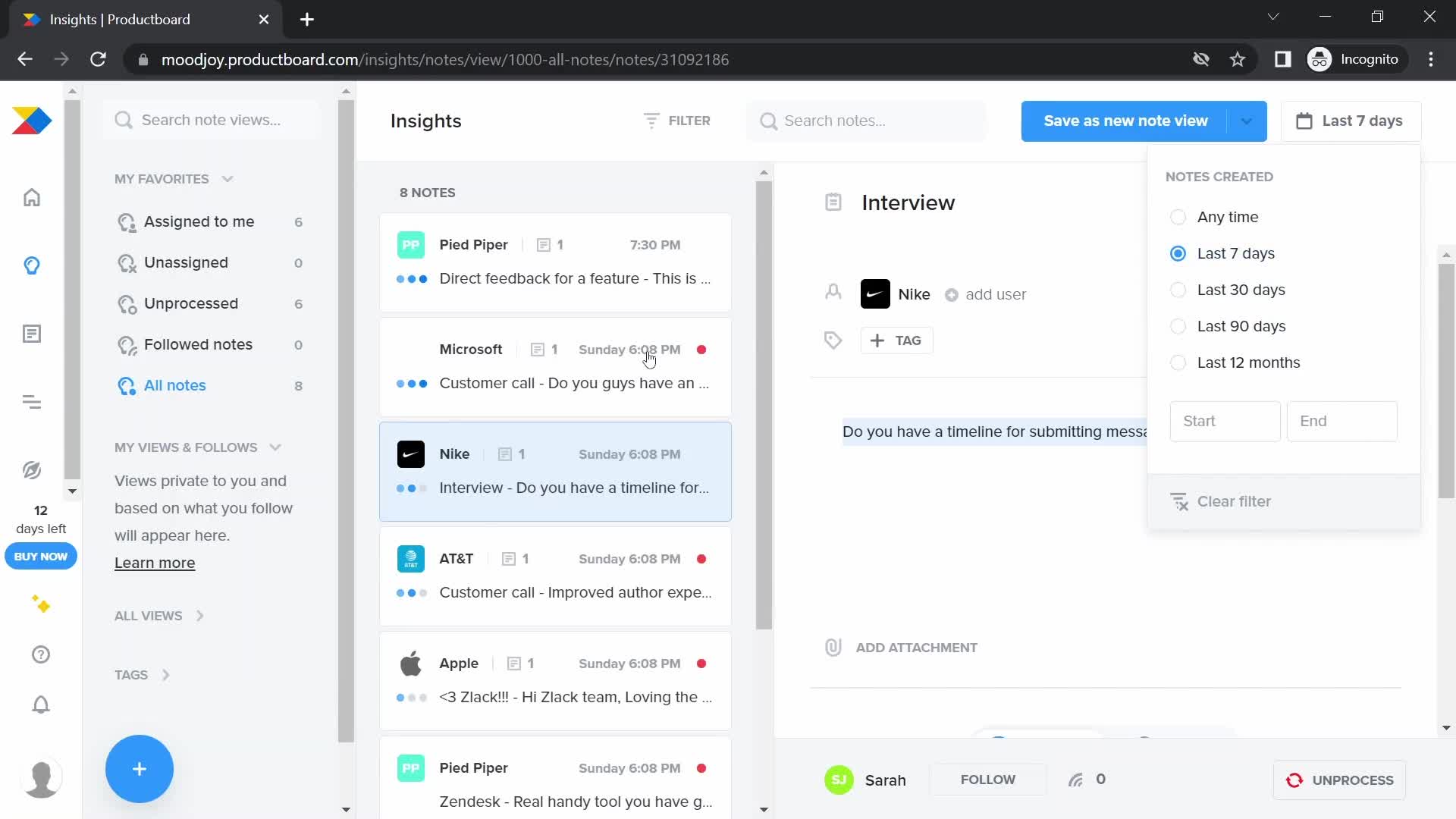The width and height of the screenshot is (1456, 819).
Task: Open the Microsoft Customer call note
Action: point(555,367)
